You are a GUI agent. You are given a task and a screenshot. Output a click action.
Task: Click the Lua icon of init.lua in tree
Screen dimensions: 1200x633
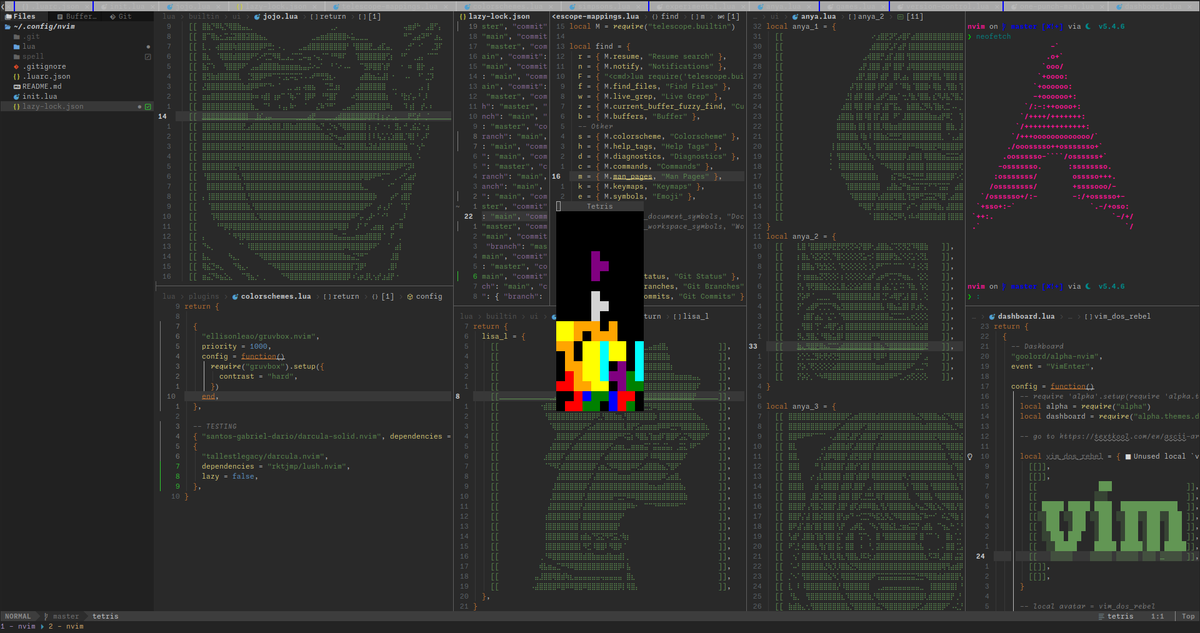coord(16,97)
